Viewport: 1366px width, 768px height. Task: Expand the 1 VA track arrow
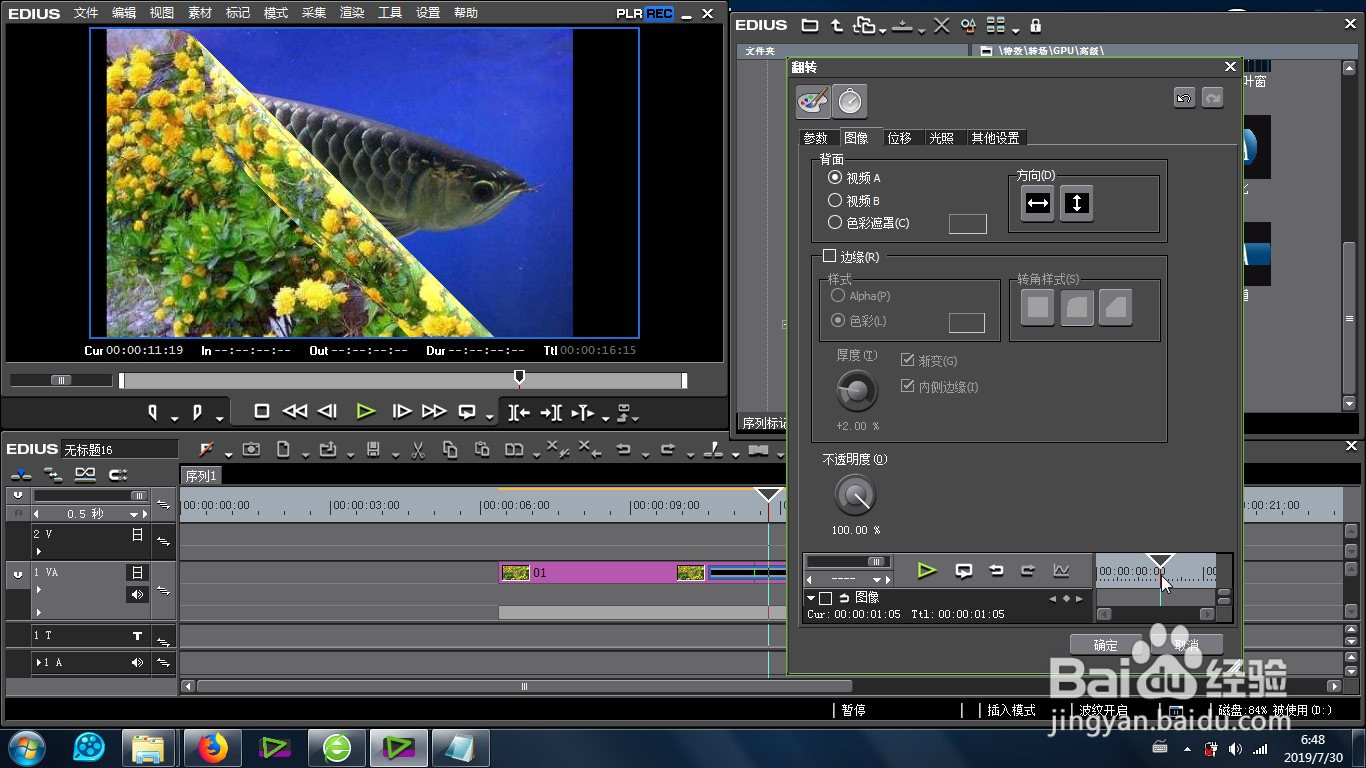tap(39, 590)
